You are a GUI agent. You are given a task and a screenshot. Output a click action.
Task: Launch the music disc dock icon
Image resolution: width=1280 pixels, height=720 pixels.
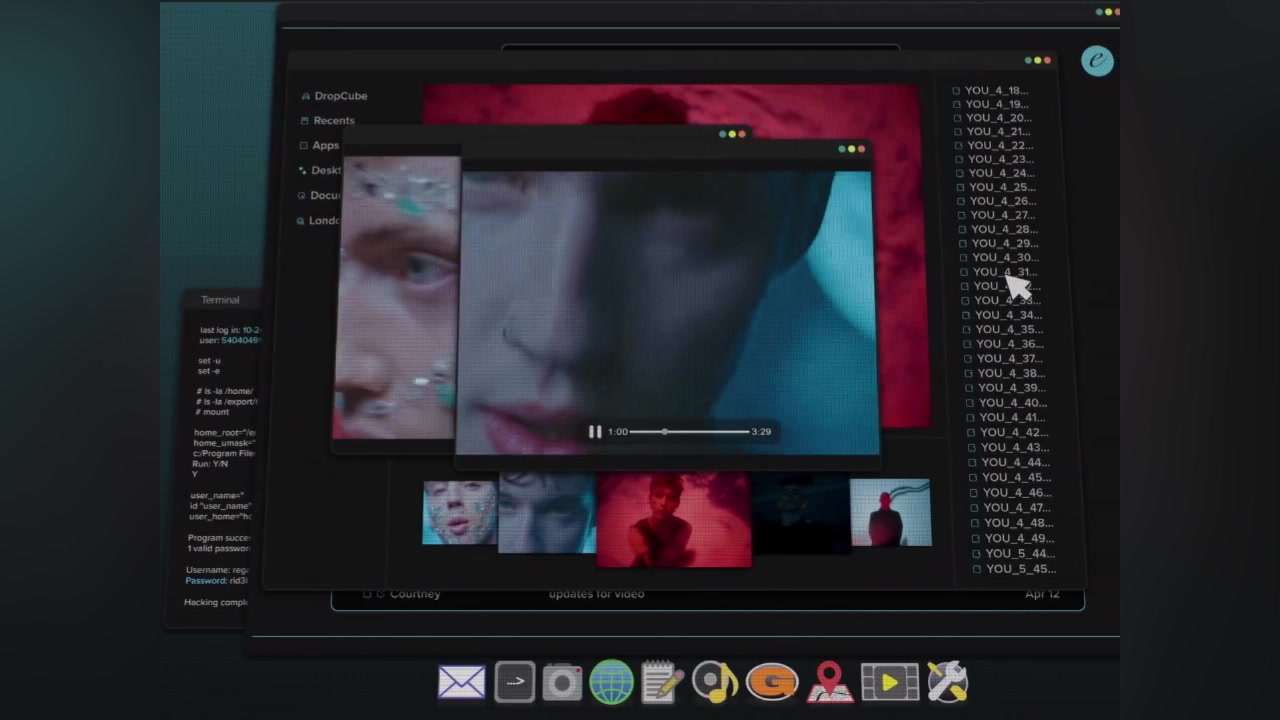click(715, 682)
